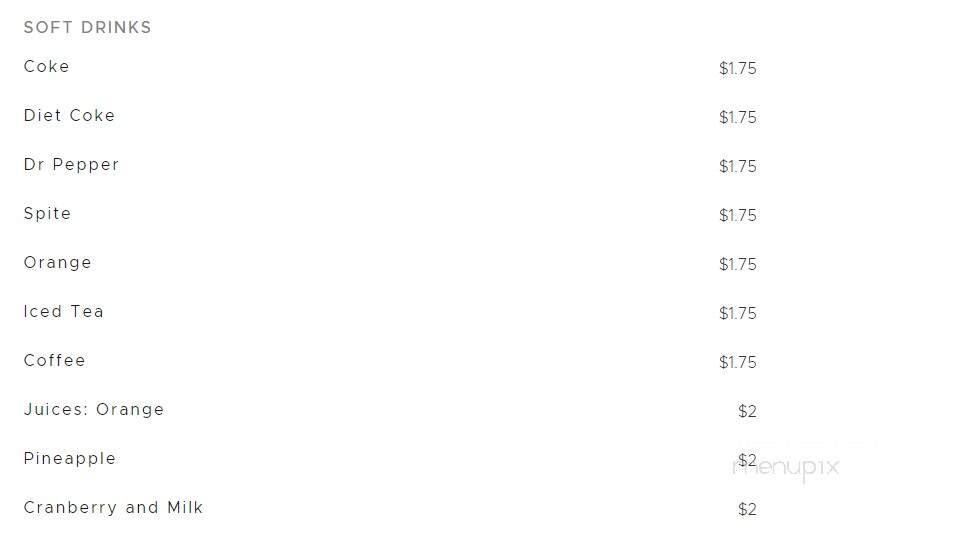Click the $2 price for Juices: Orange
Screen dimensions: 965x550
(x=747, y=412)
